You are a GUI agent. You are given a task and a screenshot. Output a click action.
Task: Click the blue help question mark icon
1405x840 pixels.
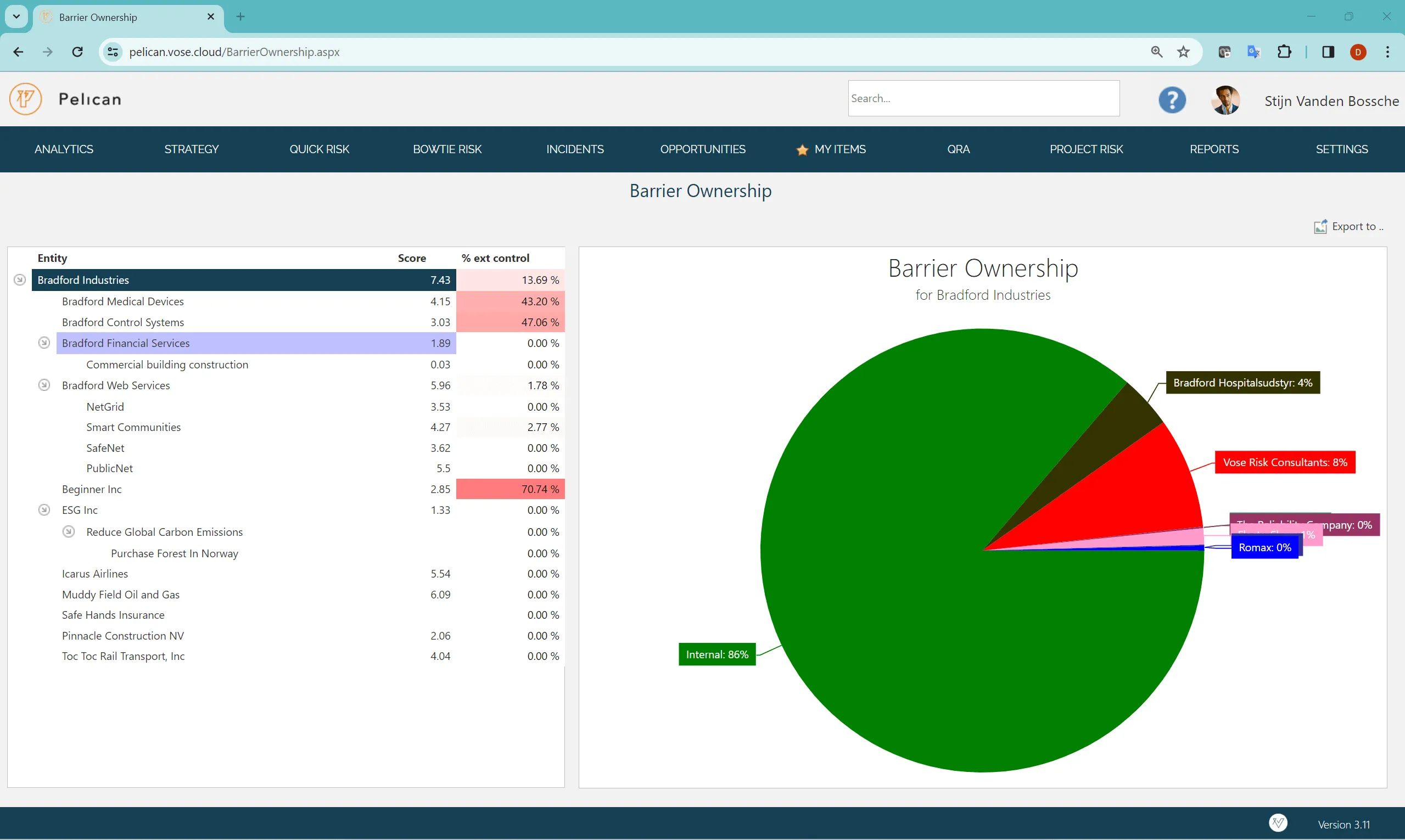tap(1171, 100)
